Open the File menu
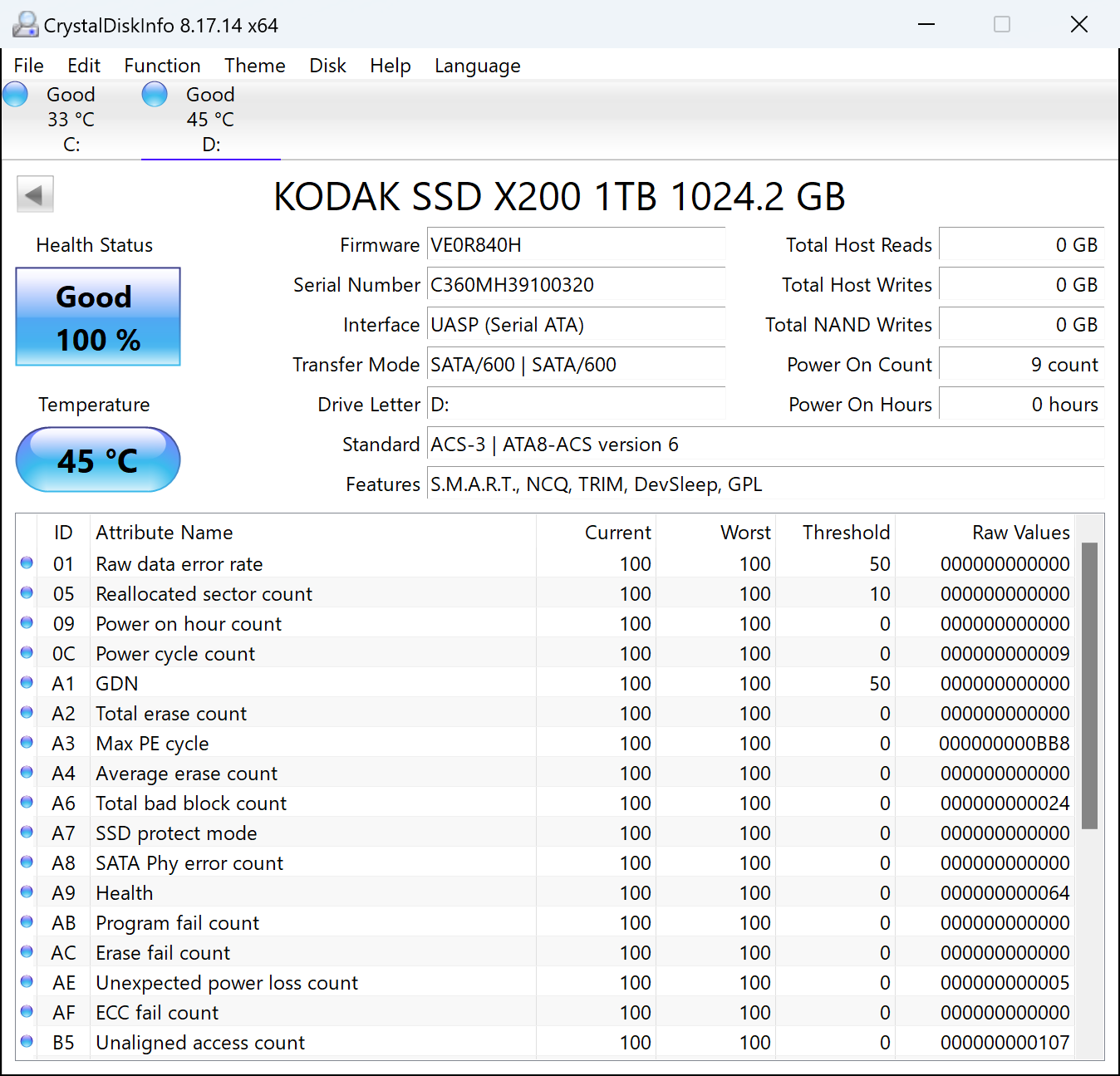 pyautogui.click(x=29, y=66)
